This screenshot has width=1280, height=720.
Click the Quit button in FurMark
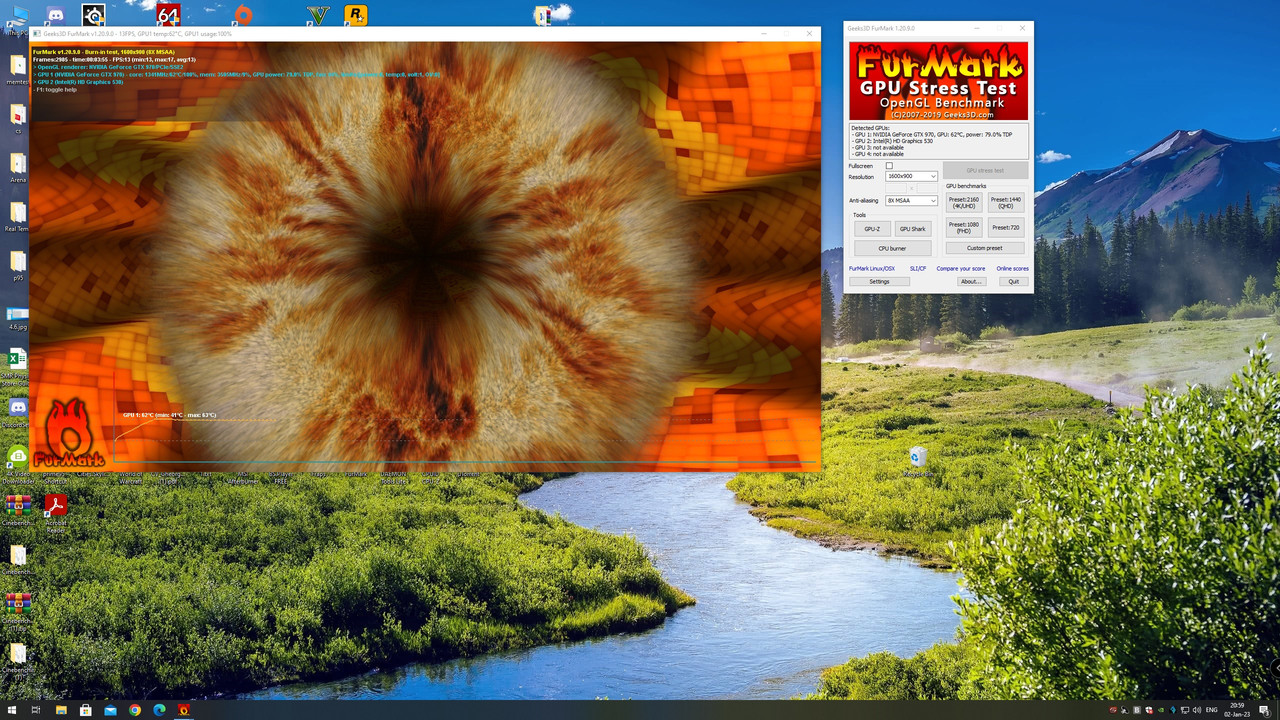pyautogui.click(x=1014, y=282)
